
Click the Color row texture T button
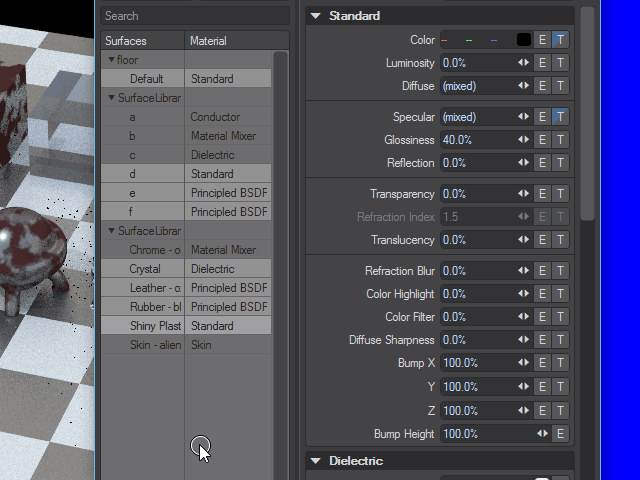click(x=560, y=40)
